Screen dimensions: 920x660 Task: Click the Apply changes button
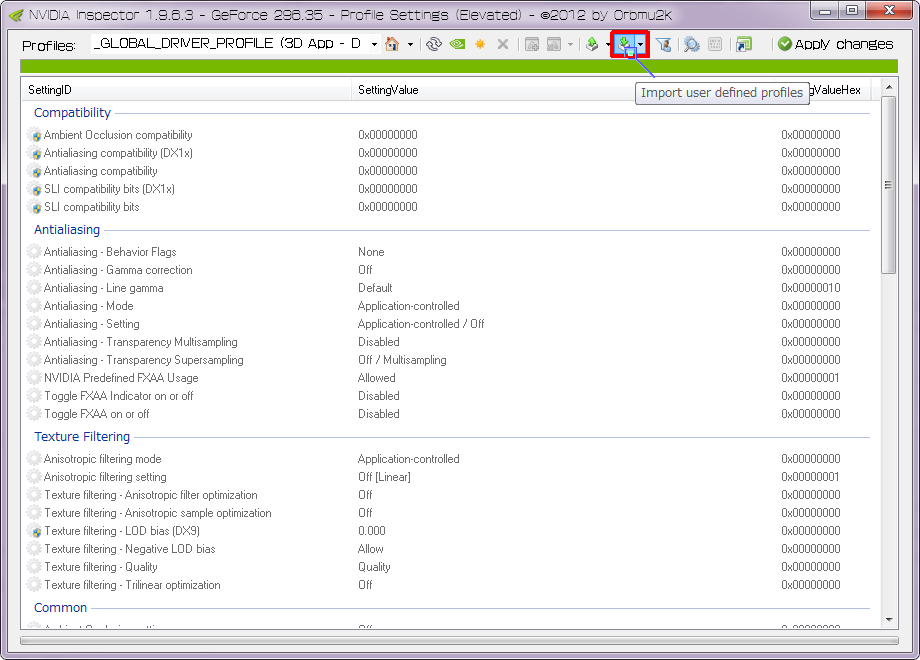pos(835,44)
